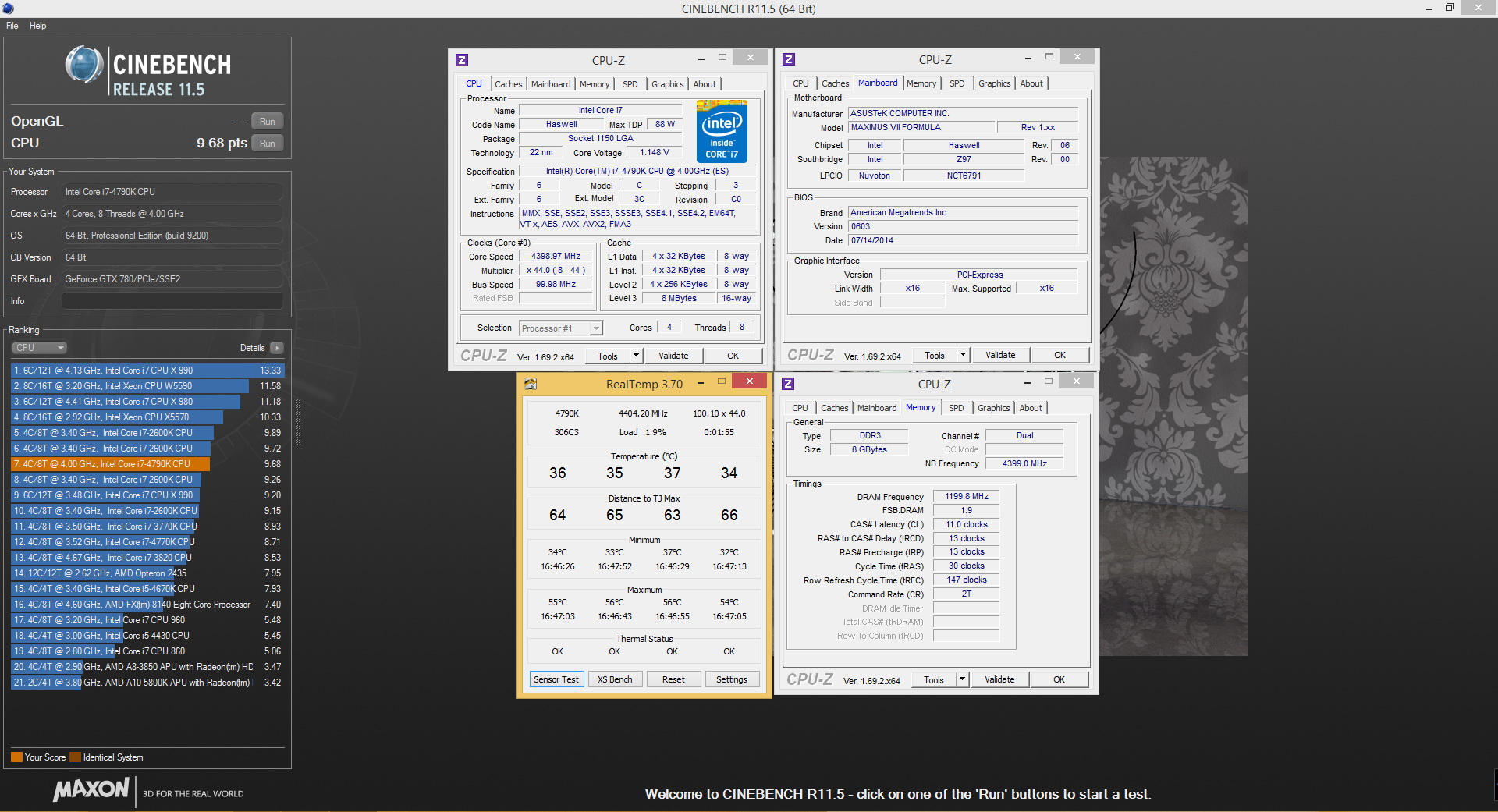
Task: Select ranking row AMD FX-8140 Eight-Core Processor
Action: point(147,605)
